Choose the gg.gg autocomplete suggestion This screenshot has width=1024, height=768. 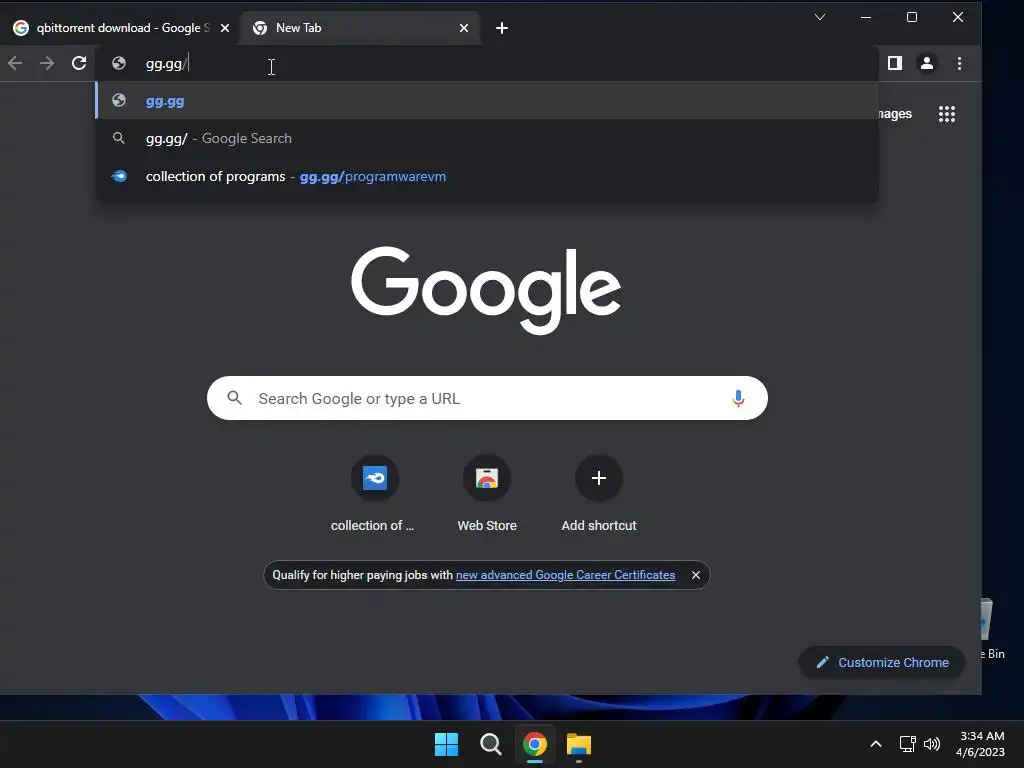click(487, 101)
